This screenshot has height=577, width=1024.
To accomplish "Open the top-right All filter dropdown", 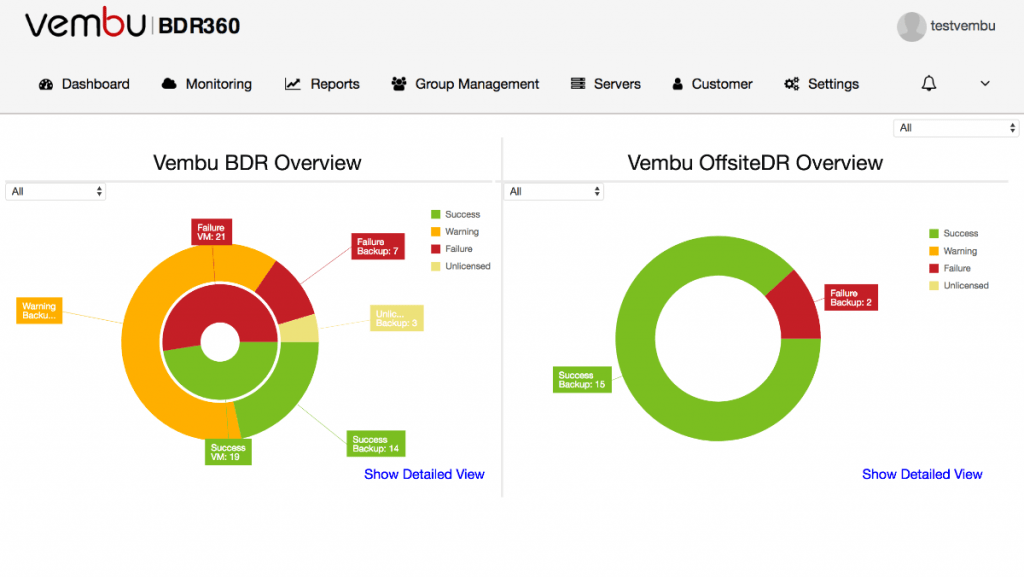I will point(956,128).
